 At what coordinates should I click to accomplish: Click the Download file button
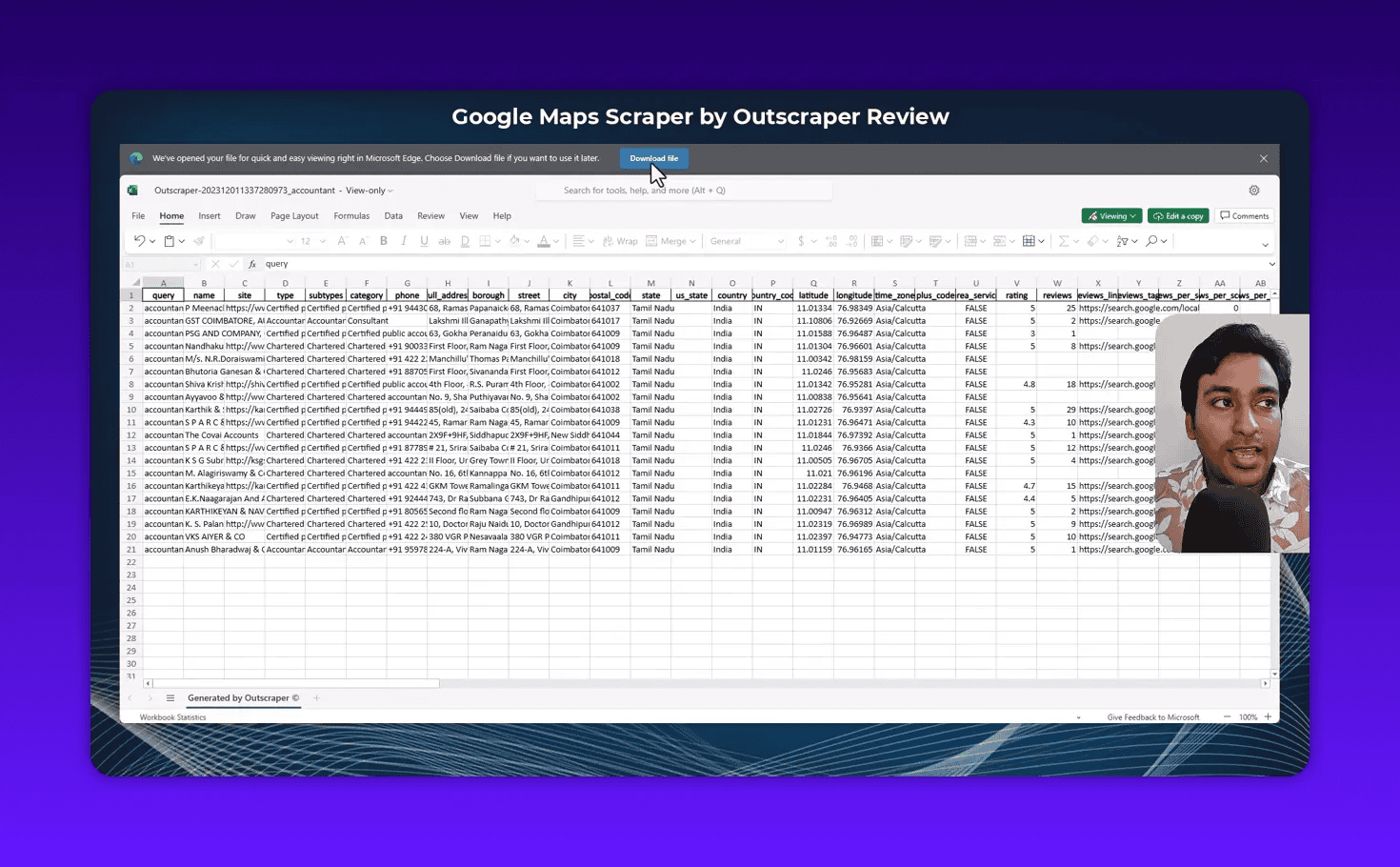coord(653,158)
